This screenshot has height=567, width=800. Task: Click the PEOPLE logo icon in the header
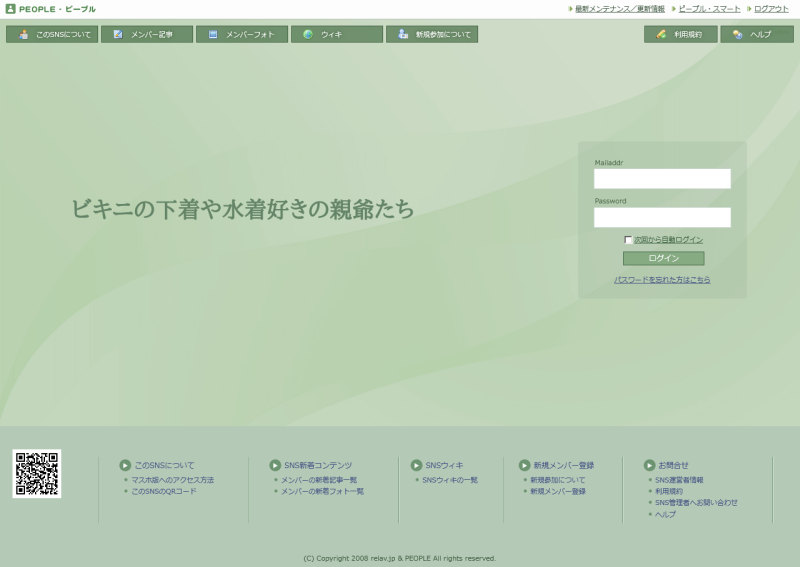11,9
